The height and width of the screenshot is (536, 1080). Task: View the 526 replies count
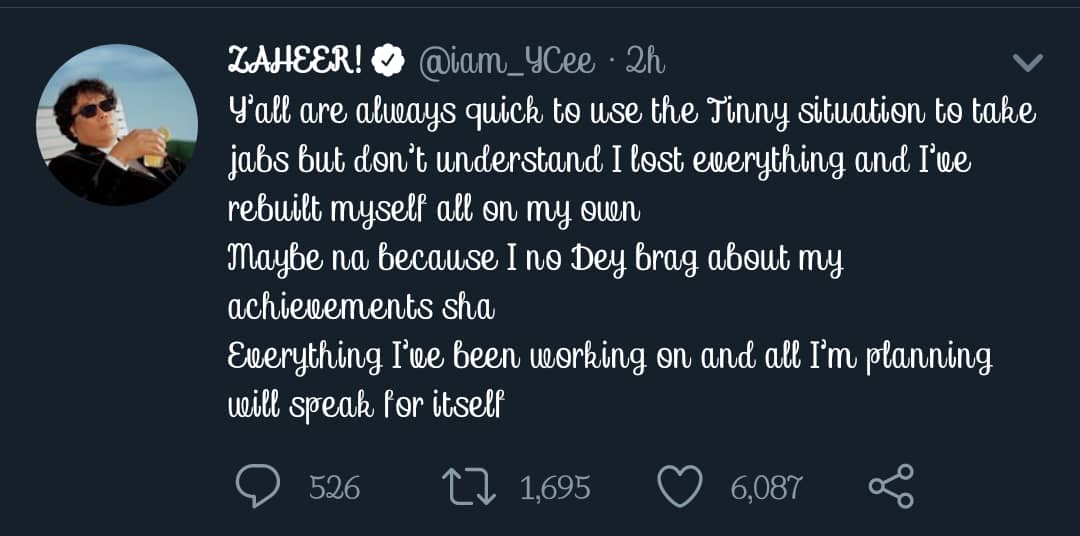334,488
